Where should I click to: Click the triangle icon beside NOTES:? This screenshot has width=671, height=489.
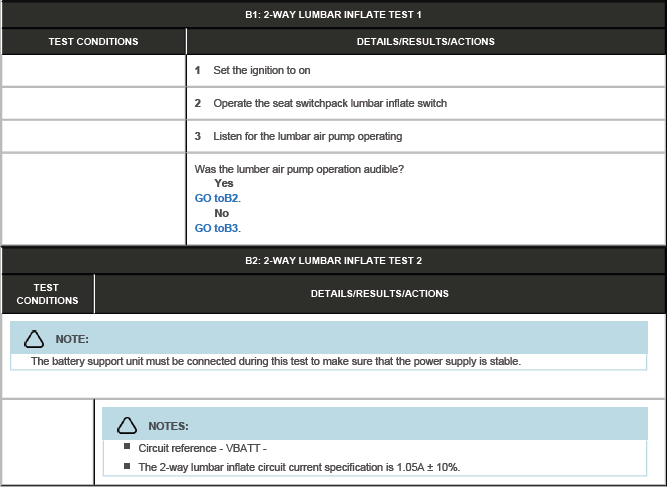pyautogui.click(x=126, y=425)
